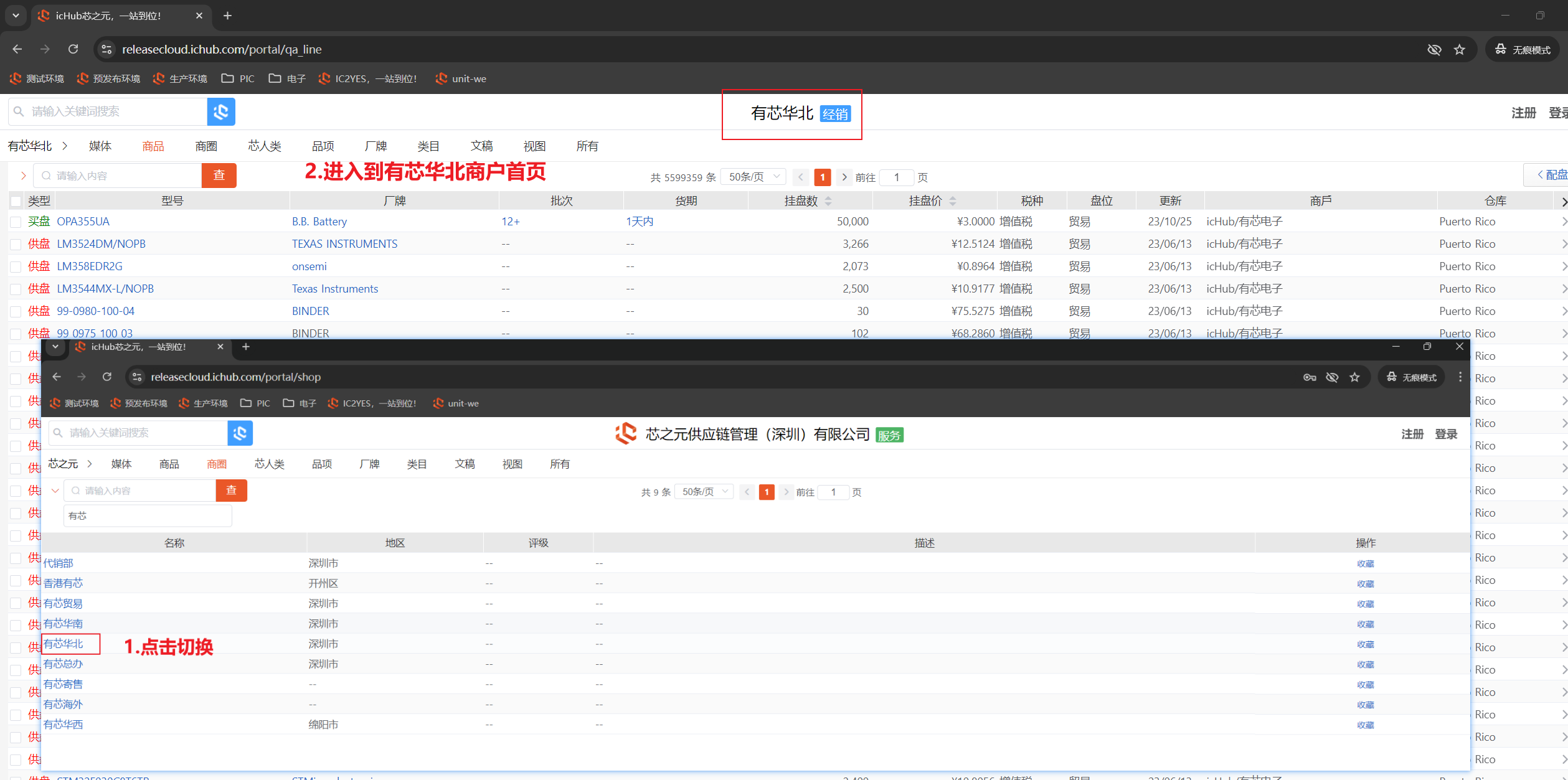Click blue icHub search button in front window
Screen dimensions: 1568x780
(x=240, y=433)
